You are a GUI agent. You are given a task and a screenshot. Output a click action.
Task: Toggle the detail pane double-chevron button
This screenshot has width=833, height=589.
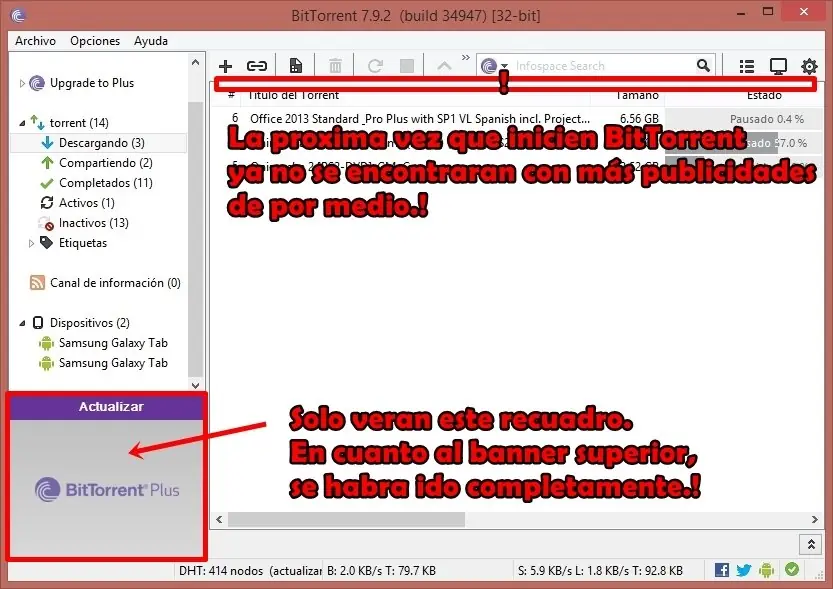pos(811,544)
